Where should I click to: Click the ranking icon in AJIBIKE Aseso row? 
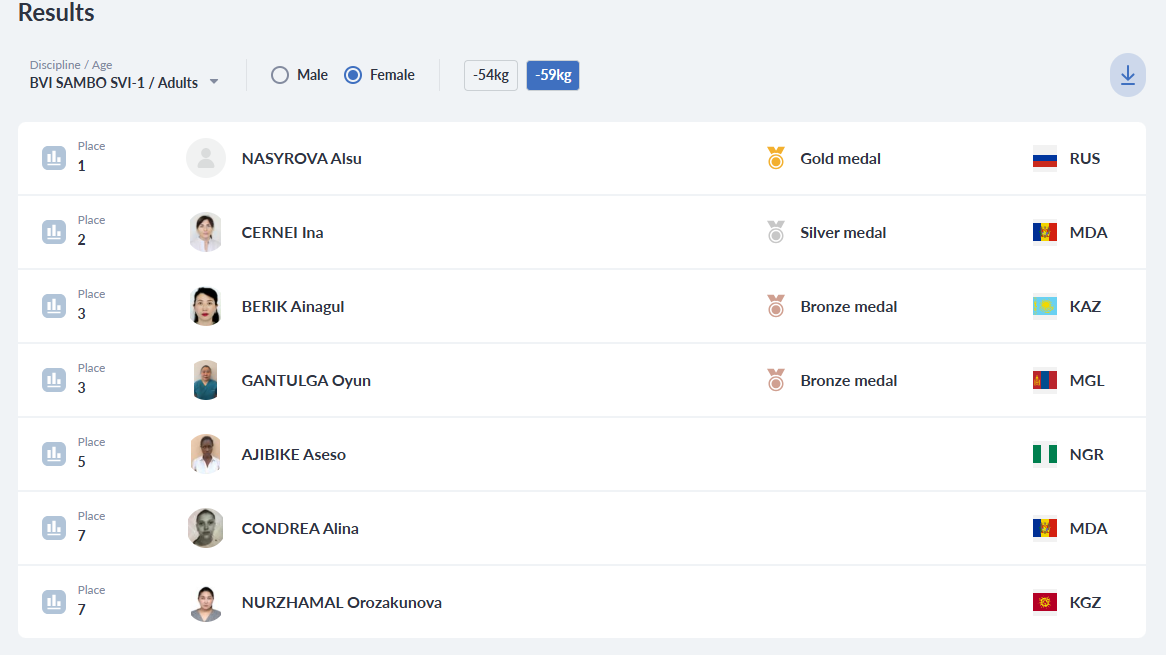point(54,454)
